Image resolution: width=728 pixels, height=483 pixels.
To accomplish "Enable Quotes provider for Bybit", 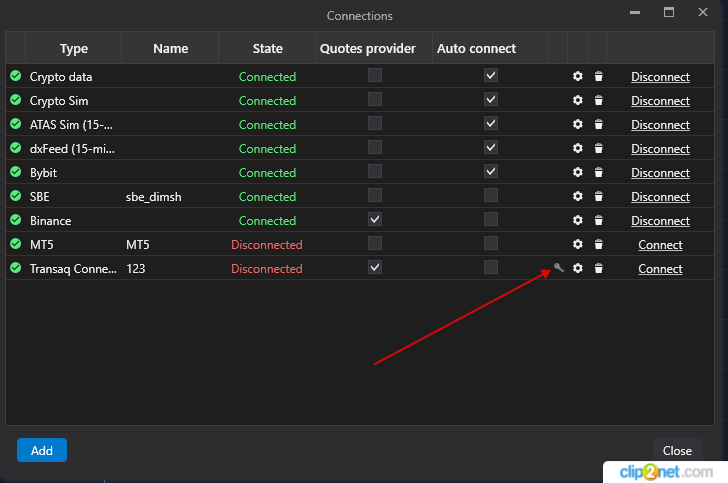I will (375, 171).
